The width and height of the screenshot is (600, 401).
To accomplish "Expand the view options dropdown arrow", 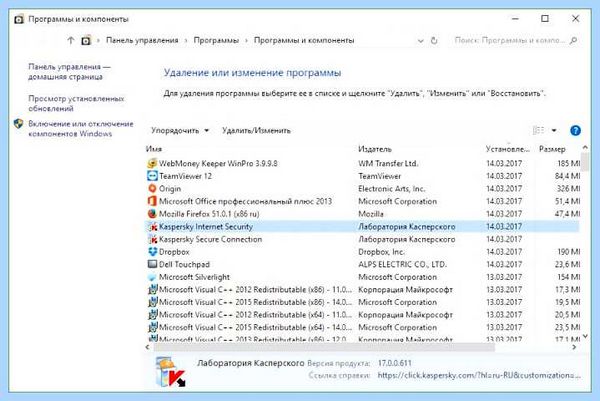I will 554,130.
